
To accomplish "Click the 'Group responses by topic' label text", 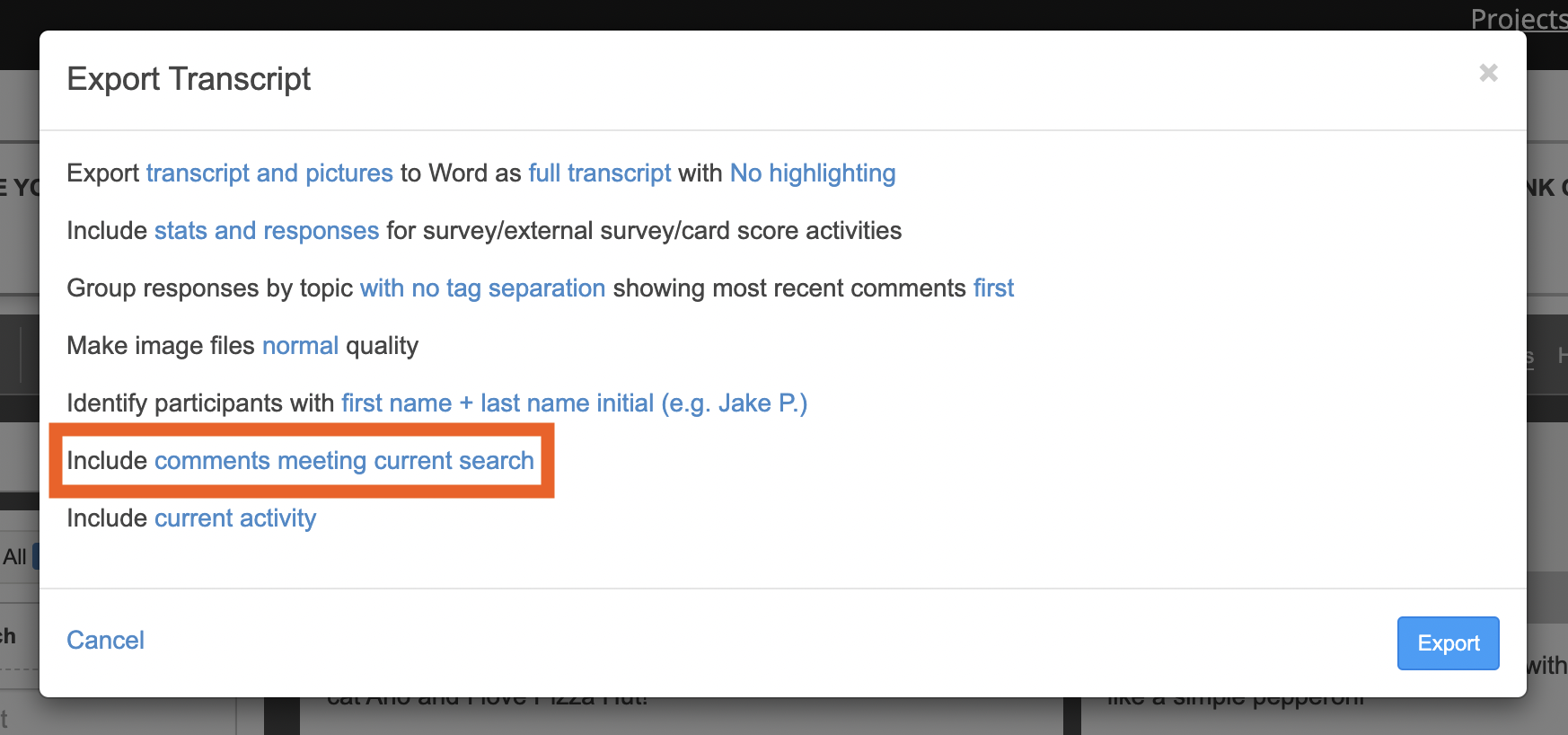I will tap(209, 288).
